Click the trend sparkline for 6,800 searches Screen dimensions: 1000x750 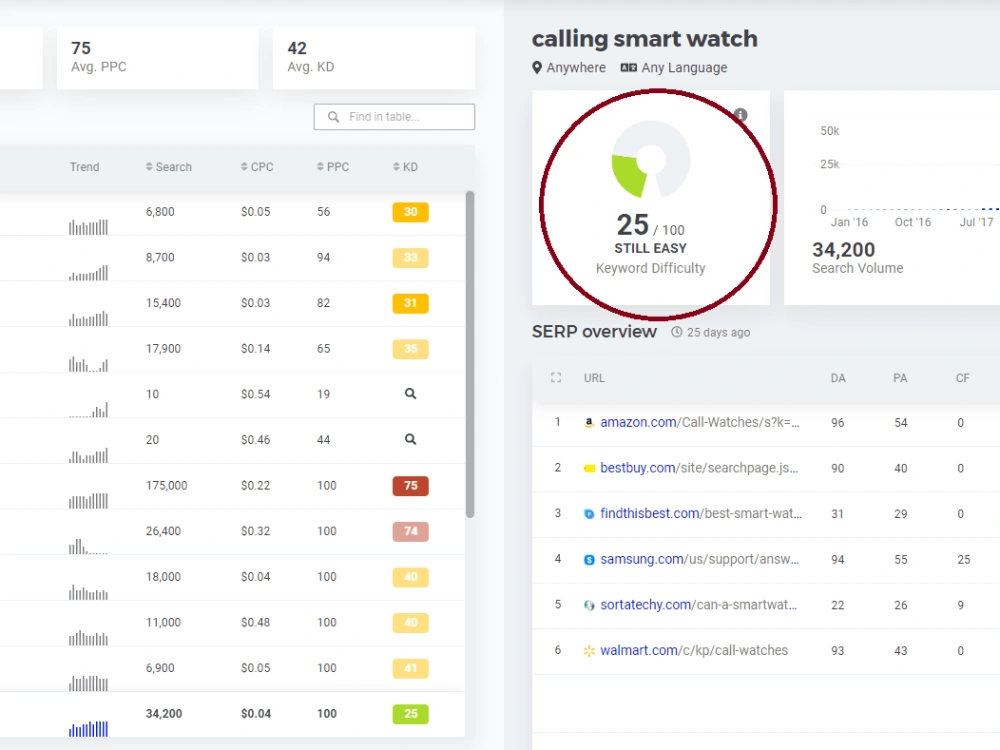click(89, 226)
